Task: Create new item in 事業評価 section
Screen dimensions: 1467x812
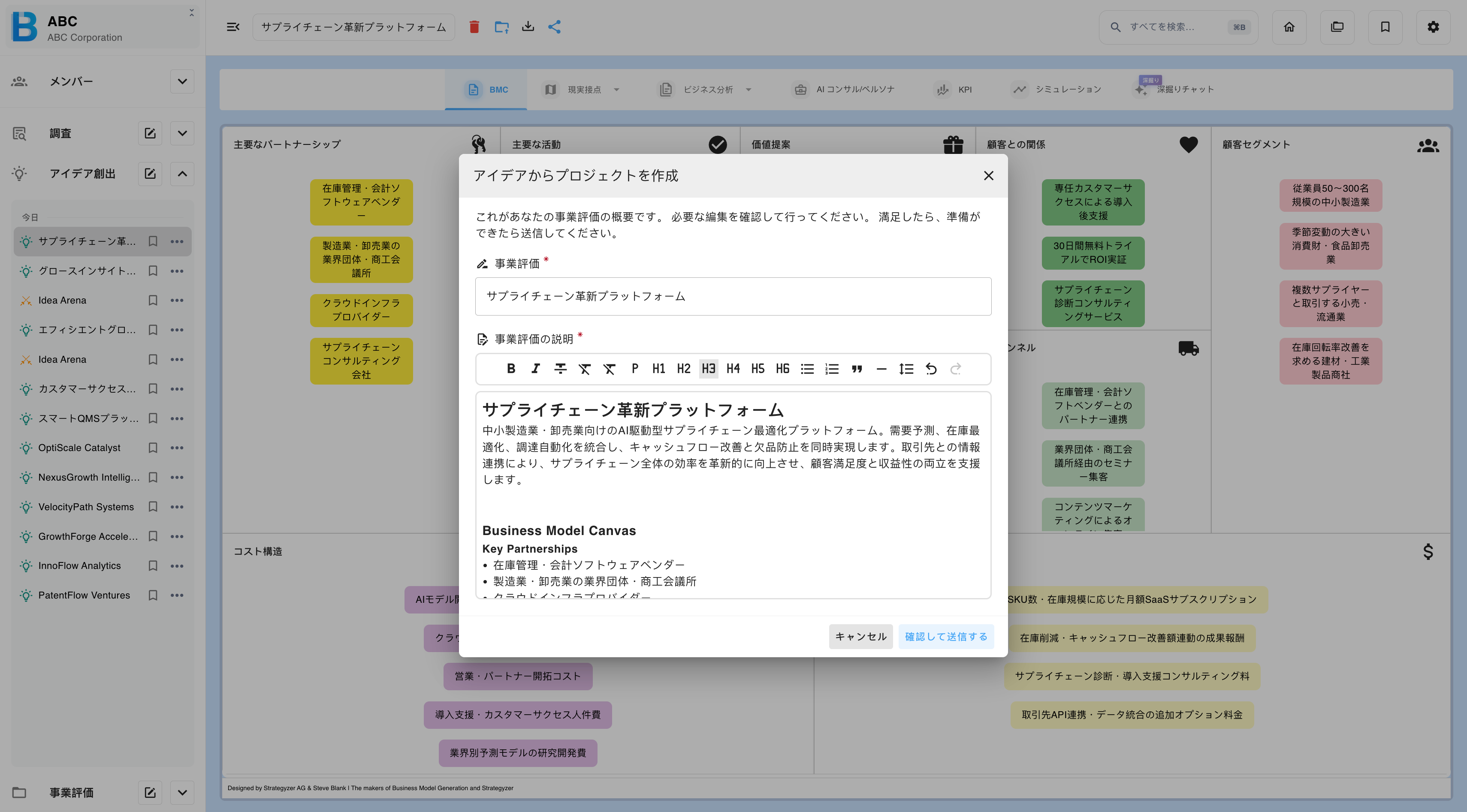Action: 150,792
